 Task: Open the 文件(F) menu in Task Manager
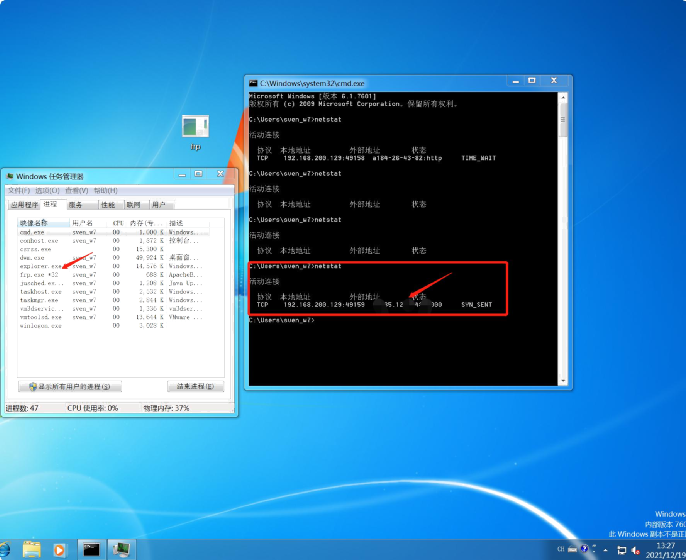tap(19, 190)
